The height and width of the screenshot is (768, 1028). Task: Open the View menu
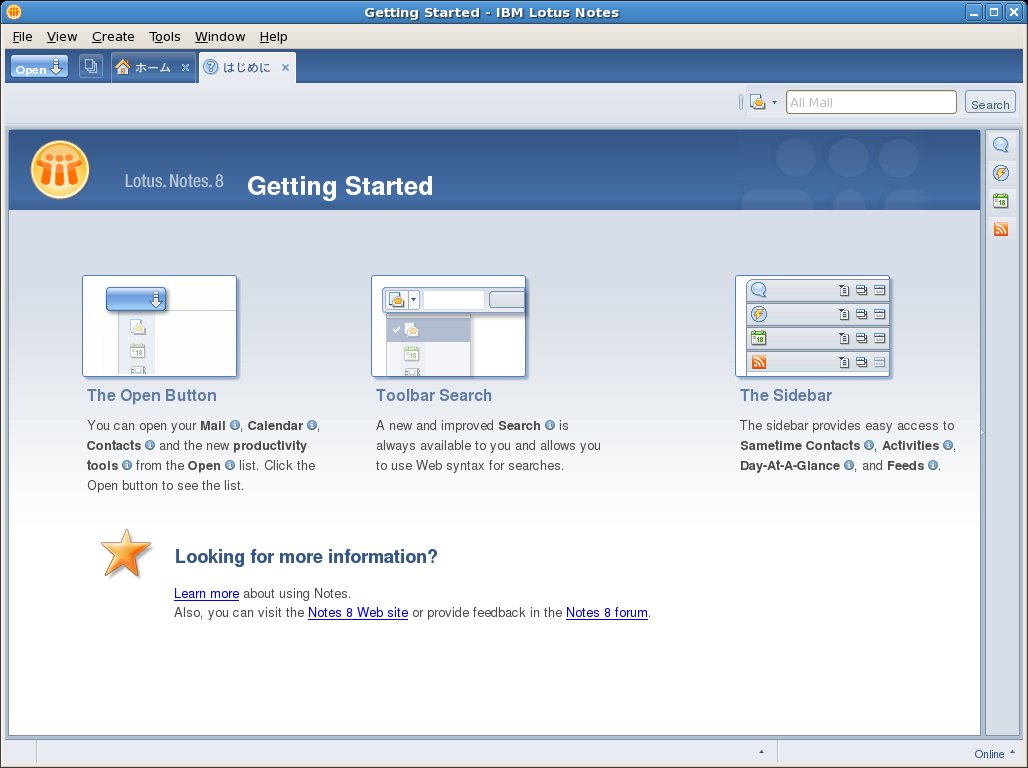[62, 37]
